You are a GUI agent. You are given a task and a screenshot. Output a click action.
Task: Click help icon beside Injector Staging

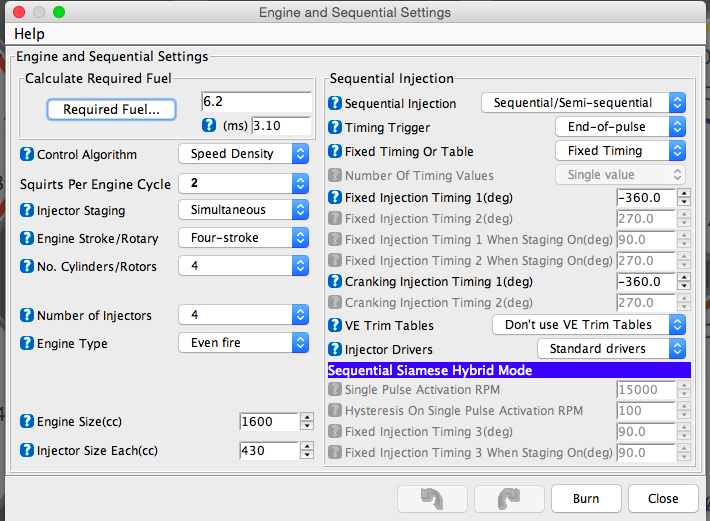(x=27, y=211)
